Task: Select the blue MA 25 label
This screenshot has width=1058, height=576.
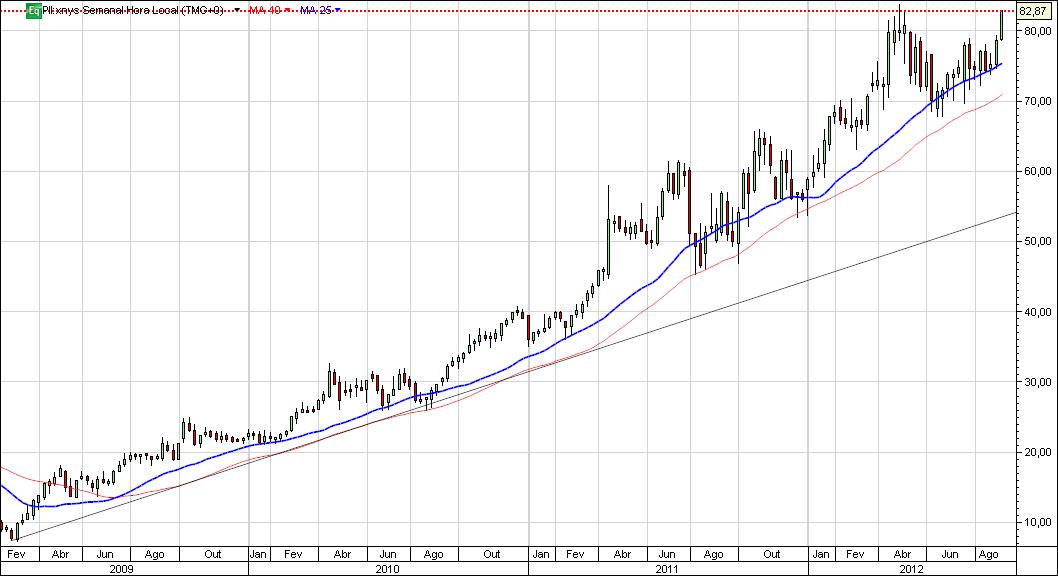Action: coord(315,11)
